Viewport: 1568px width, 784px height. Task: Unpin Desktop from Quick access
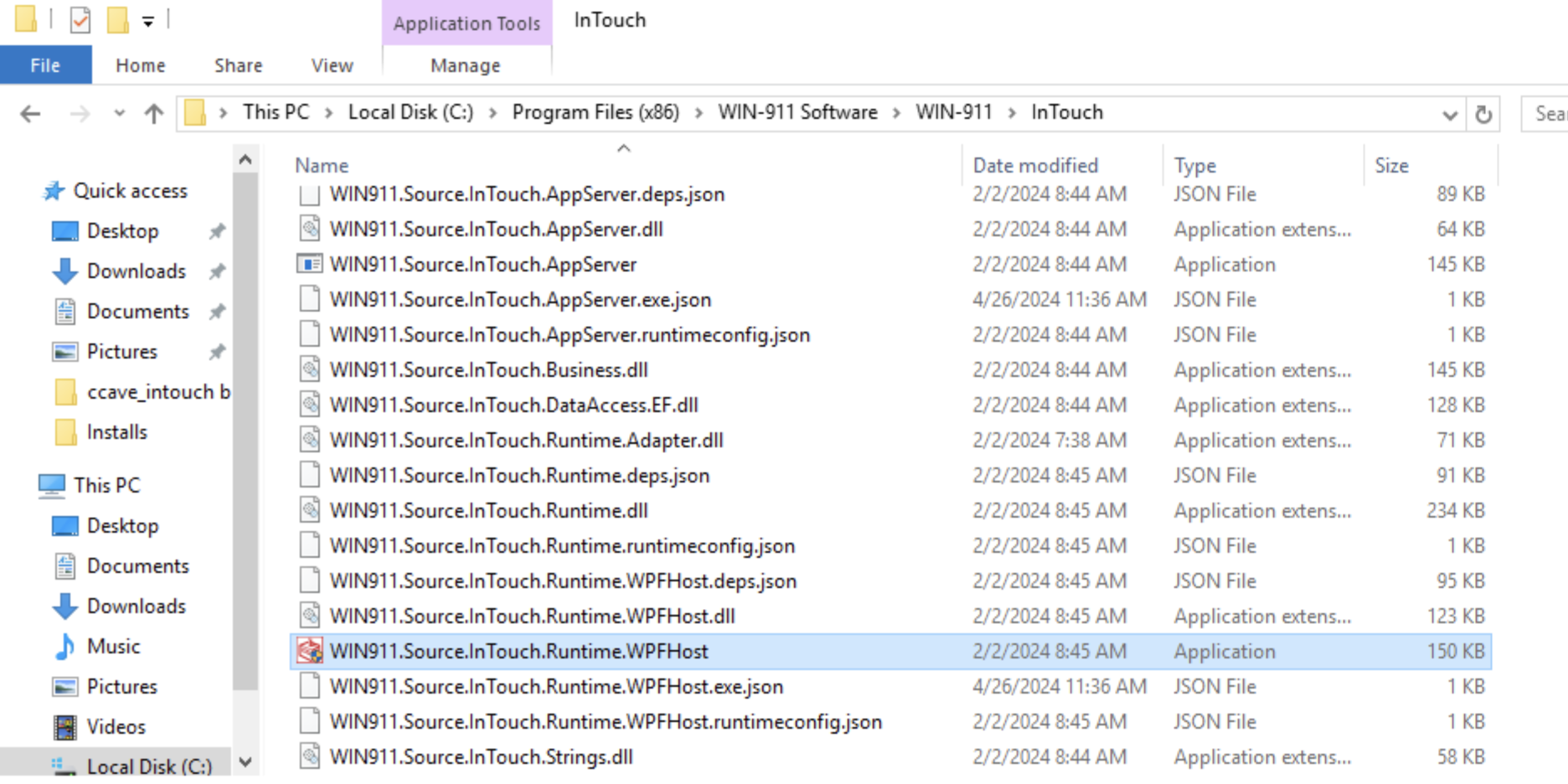(x=217, y=230)
